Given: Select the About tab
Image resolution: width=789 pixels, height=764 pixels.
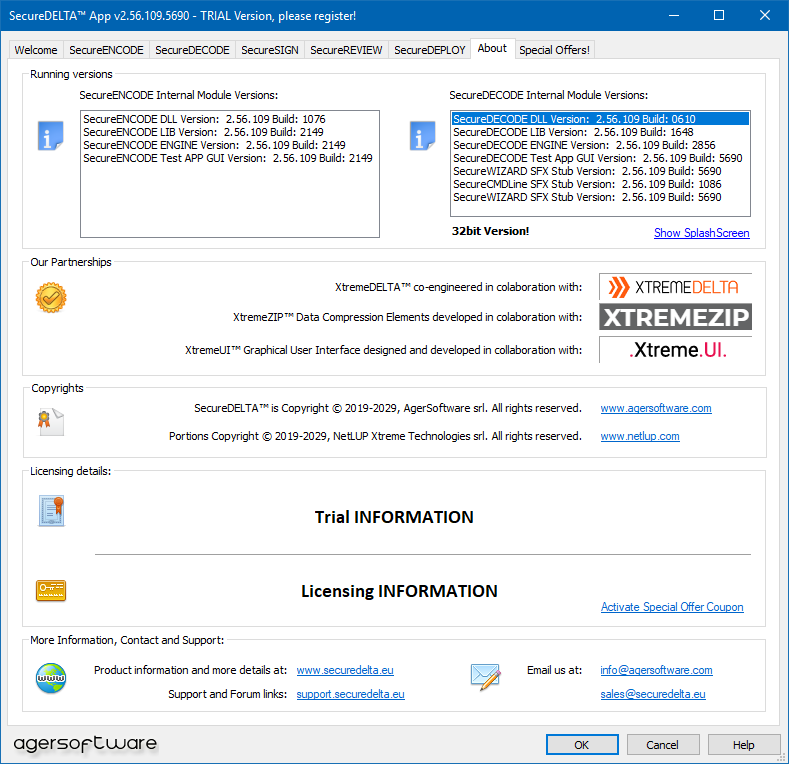Looking at the screenshot, I should (x=492, y=48).
